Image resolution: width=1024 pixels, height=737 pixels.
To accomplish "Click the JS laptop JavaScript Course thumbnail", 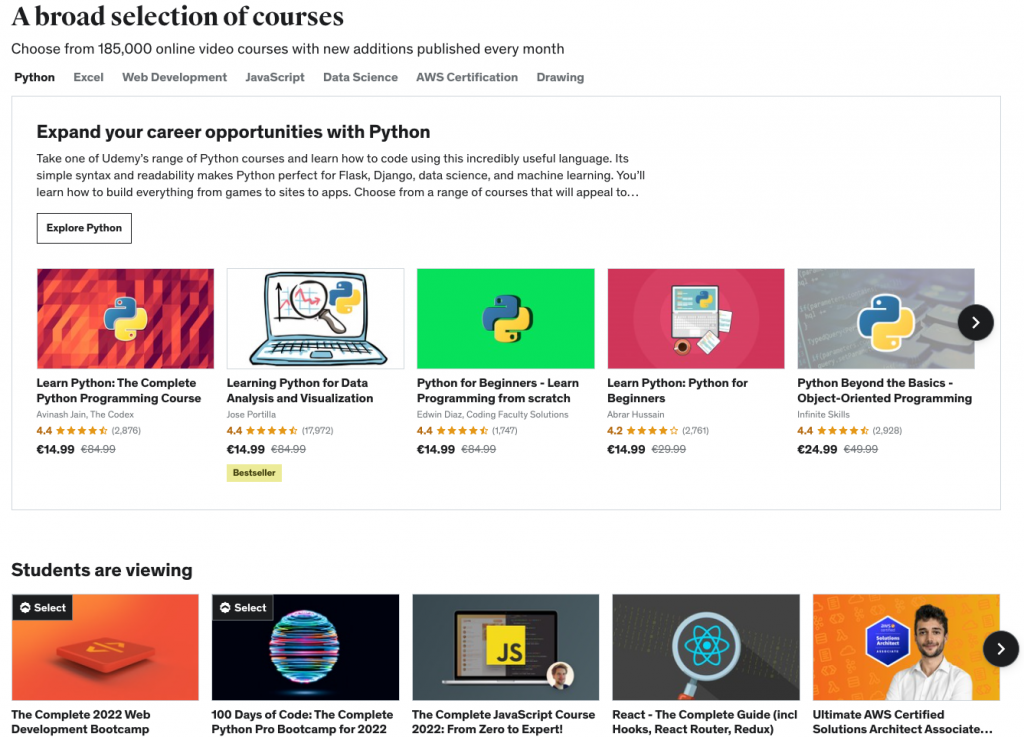I will (x=505, y=647).
